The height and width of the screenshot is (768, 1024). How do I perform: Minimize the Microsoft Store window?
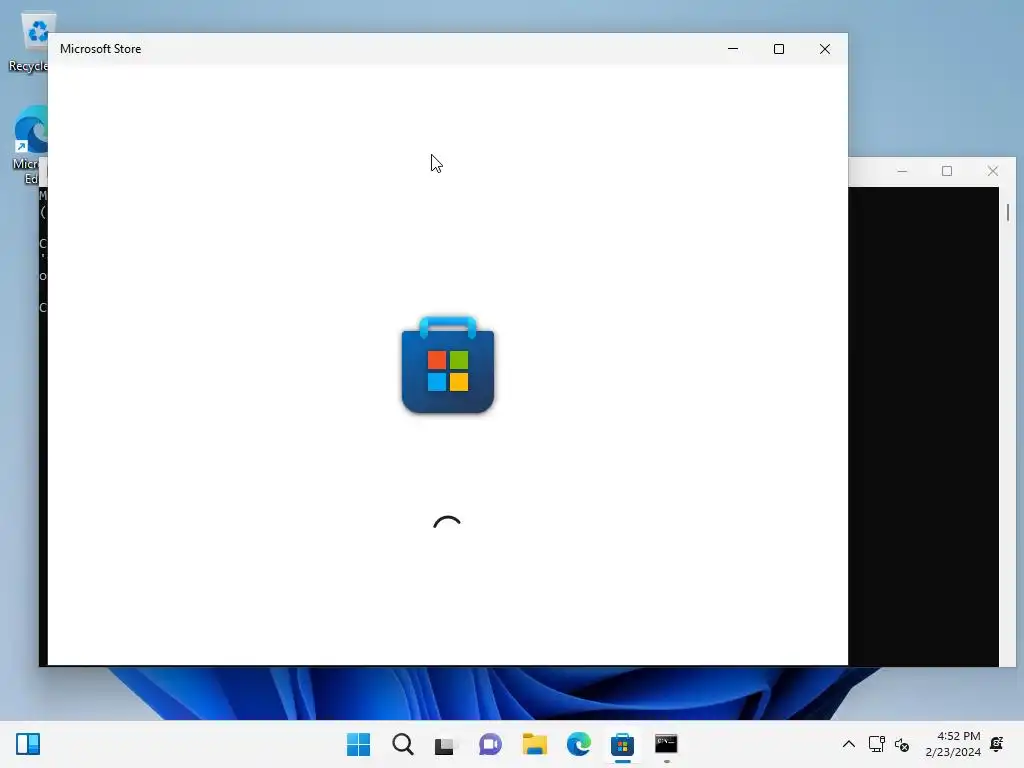point(733,49)
